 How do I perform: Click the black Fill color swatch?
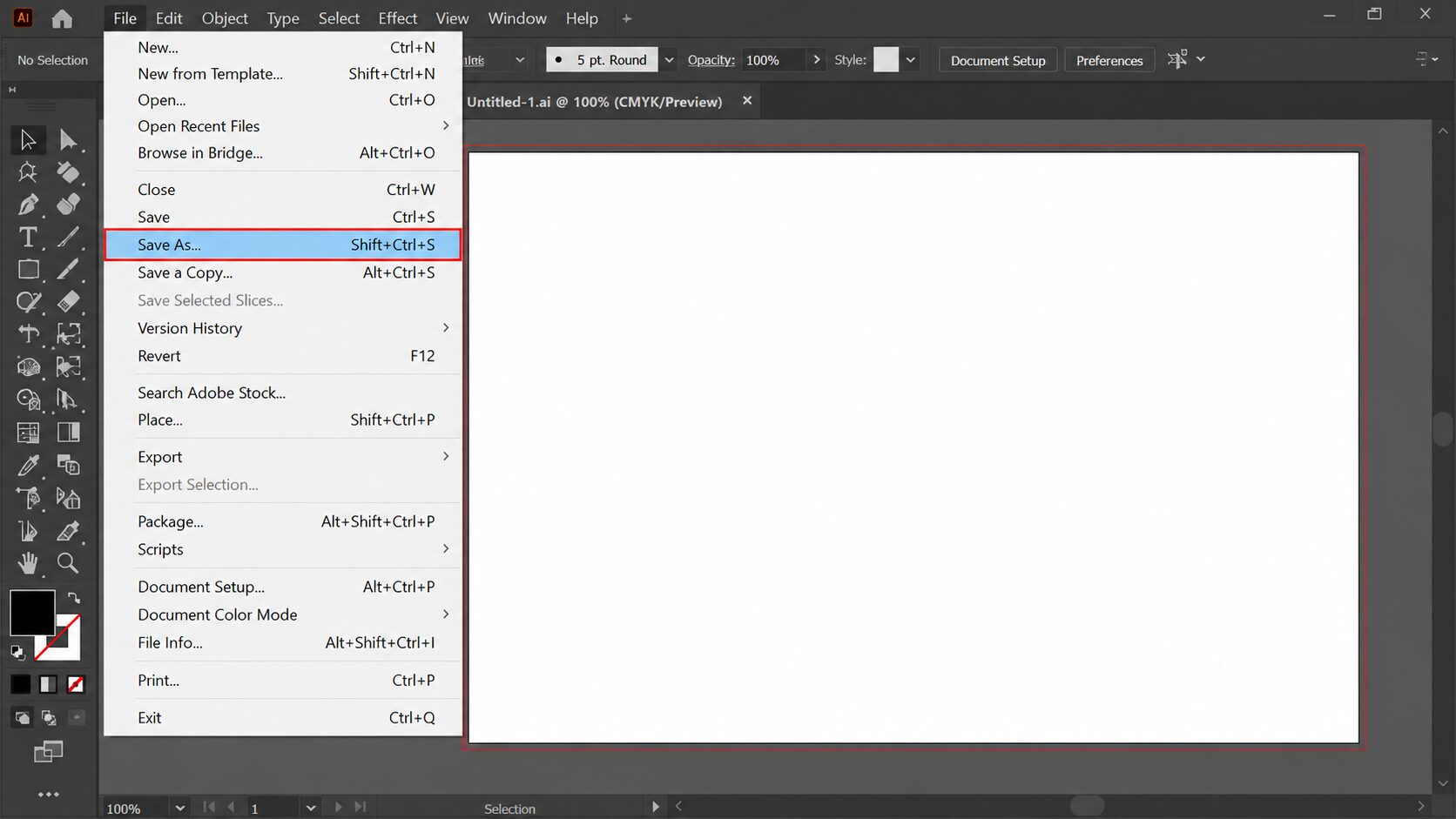32,613
